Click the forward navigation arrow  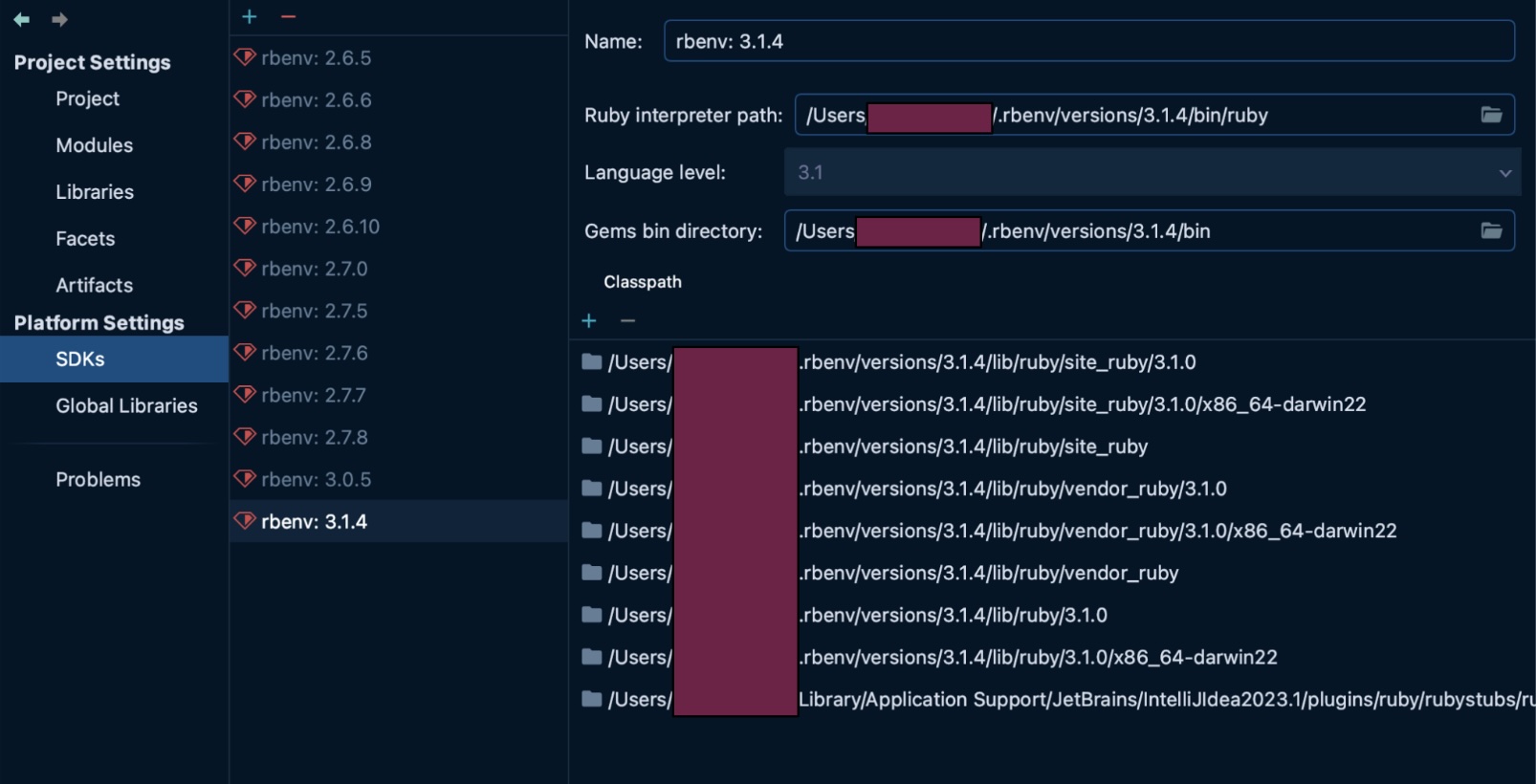(x=59, y=19)
